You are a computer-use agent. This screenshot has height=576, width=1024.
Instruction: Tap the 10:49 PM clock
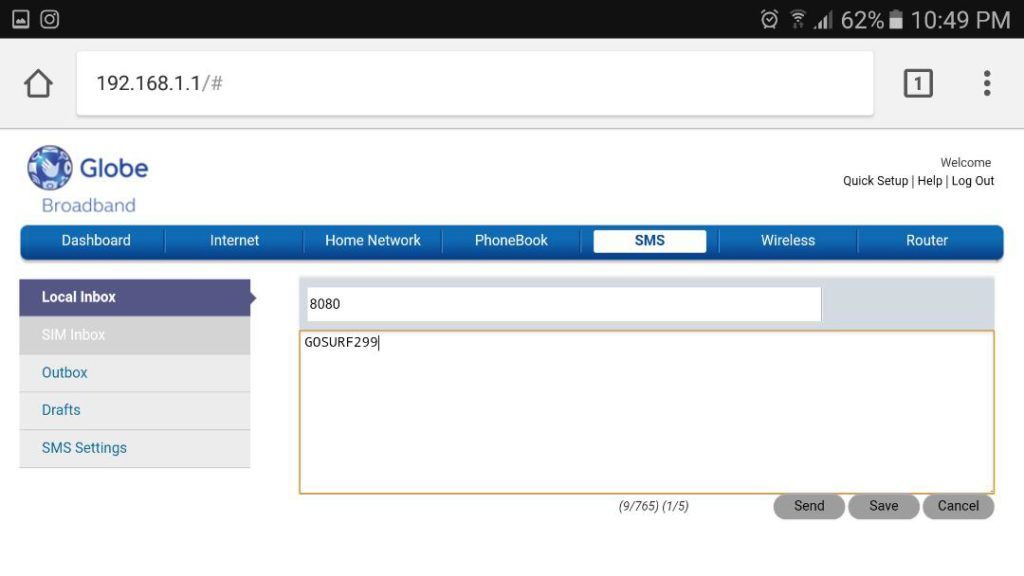960,20
